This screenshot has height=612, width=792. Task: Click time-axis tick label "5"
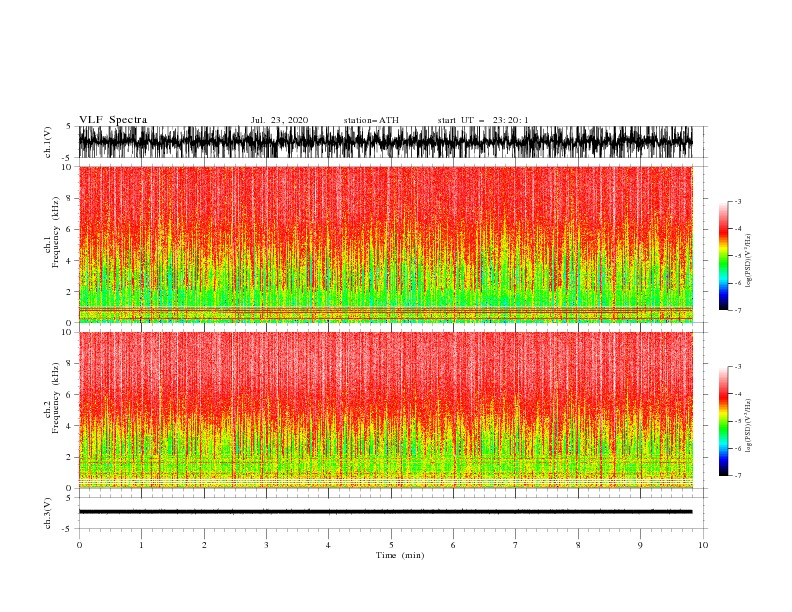point(391,545)
